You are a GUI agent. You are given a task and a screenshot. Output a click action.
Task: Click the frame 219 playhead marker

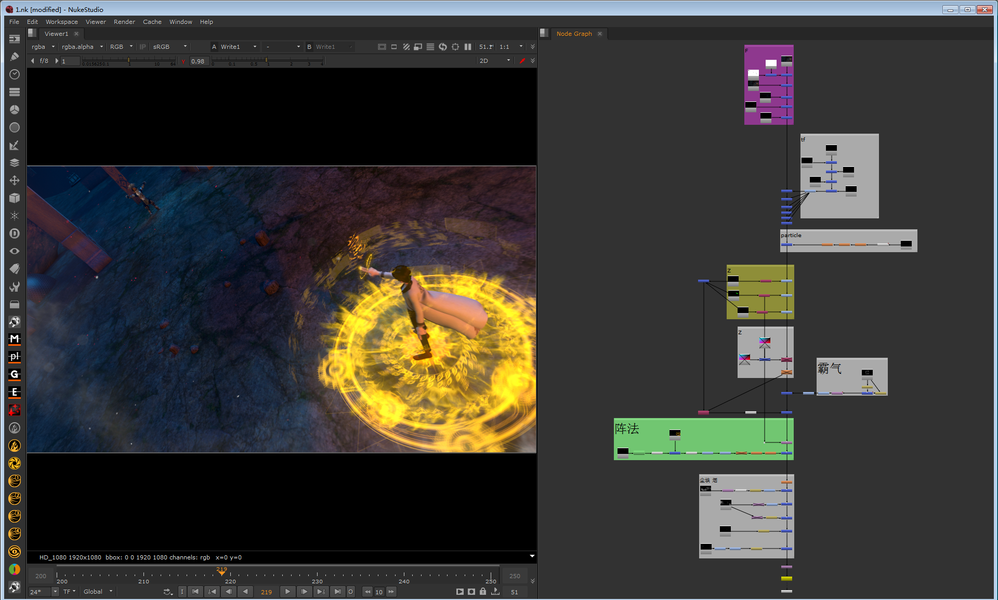(221, 571)
